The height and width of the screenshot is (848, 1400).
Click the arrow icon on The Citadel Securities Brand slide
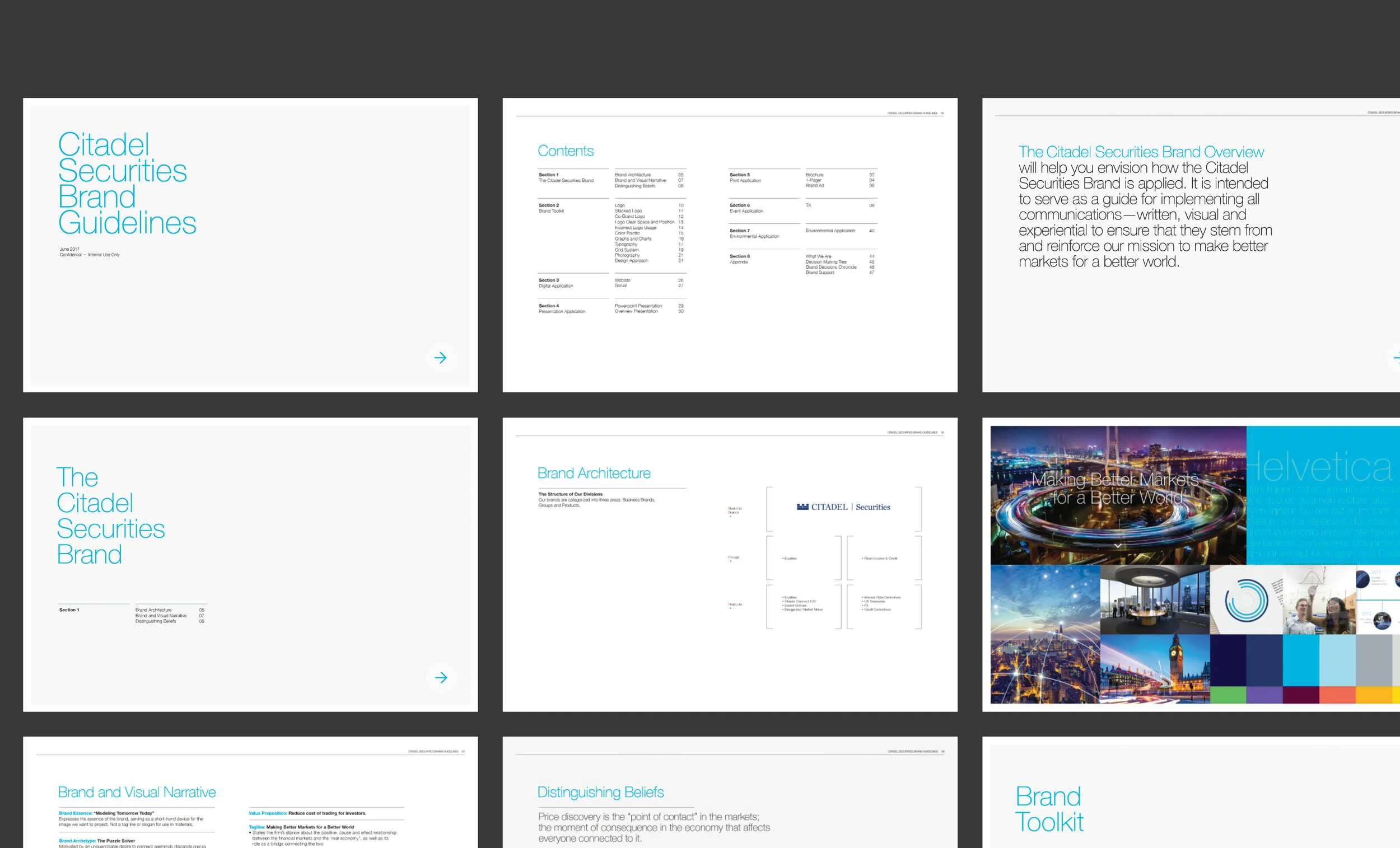tap(441, 678)
